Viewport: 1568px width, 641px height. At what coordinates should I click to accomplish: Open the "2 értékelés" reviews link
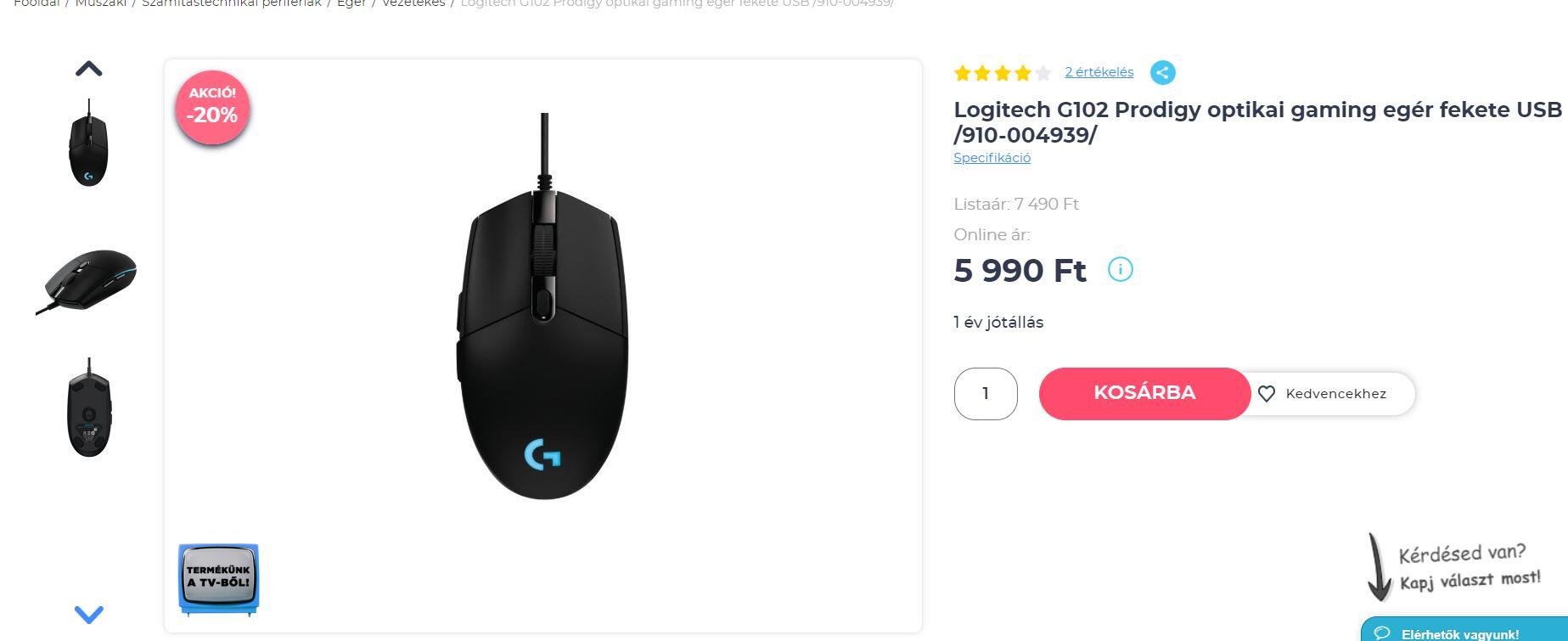coord(1099,72)
